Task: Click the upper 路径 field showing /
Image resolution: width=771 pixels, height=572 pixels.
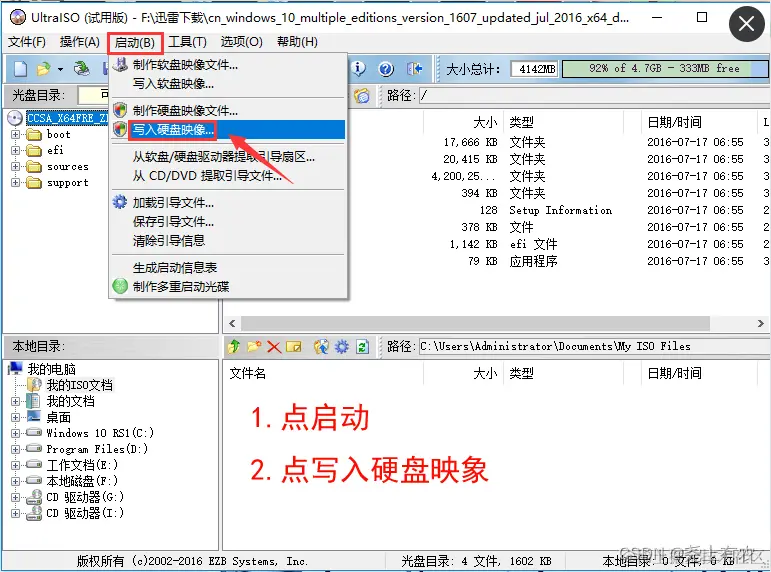Action: coord(594,95)
